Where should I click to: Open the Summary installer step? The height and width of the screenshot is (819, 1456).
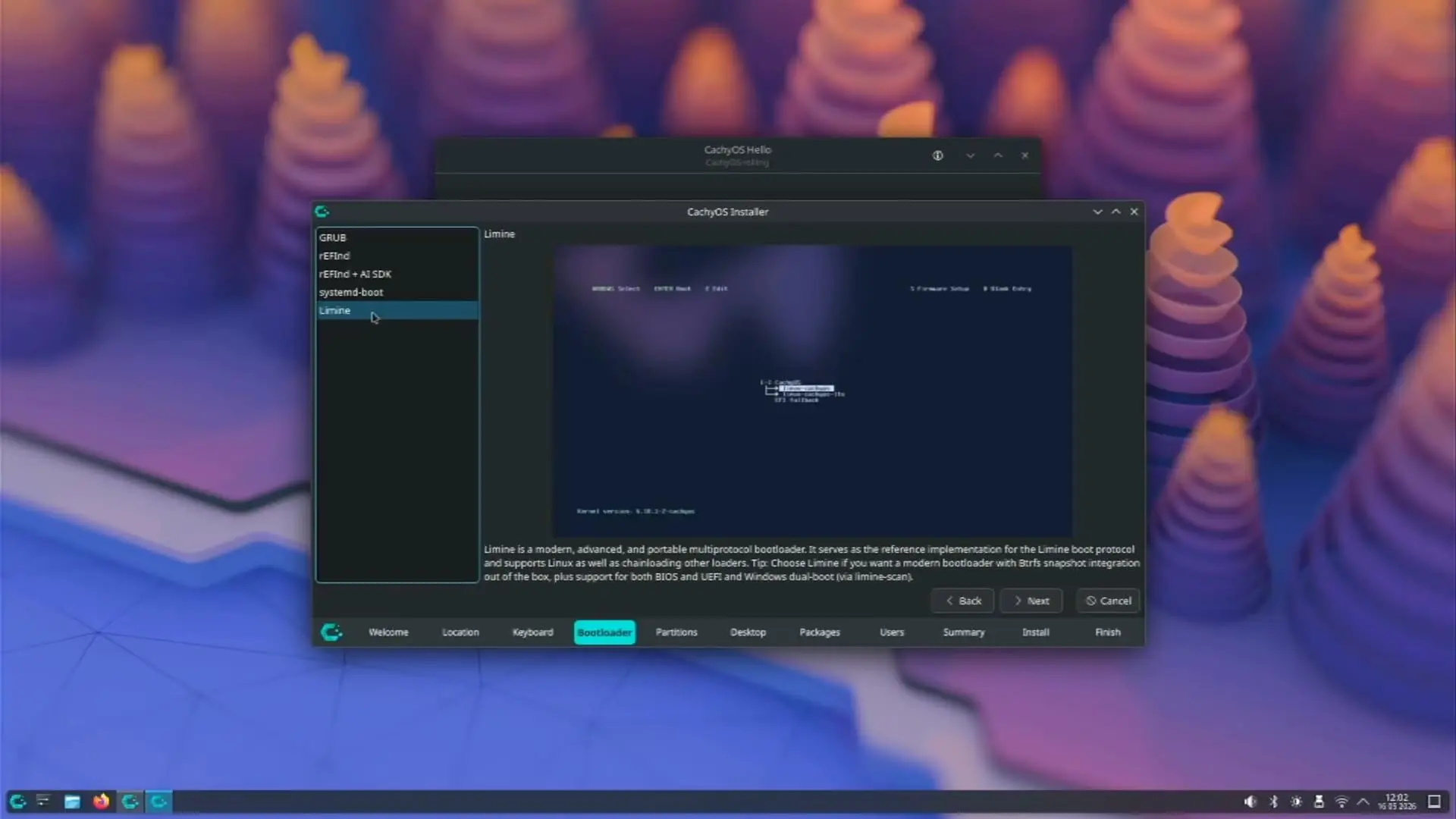(964, 632)
